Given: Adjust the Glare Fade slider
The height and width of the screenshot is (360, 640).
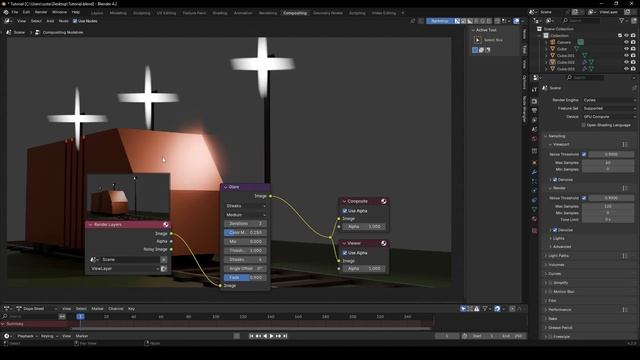Looking at the screenshot, I should pos(245,278).
